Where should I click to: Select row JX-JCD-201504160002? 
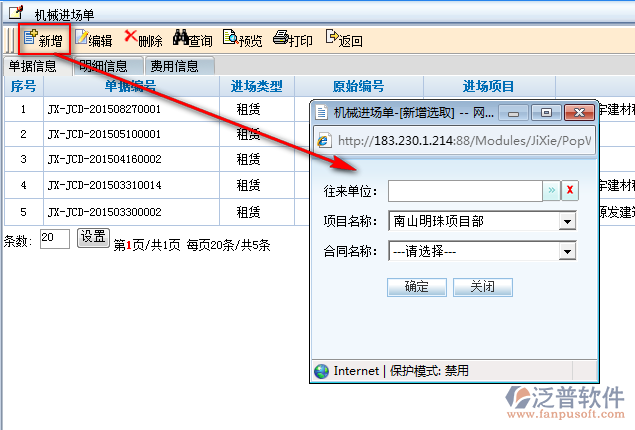pyautogui.click(x=104, y=159)
